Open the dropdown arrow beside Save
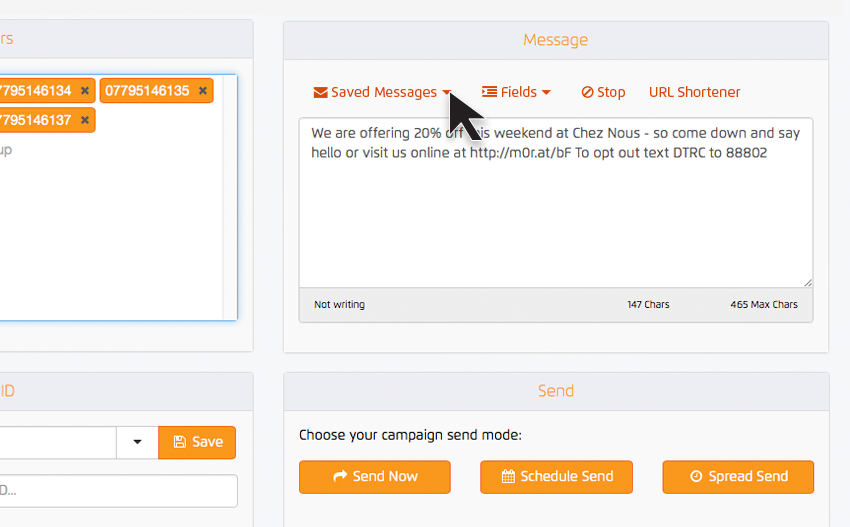This screenshot has width=850, height=527. [137, 442]
